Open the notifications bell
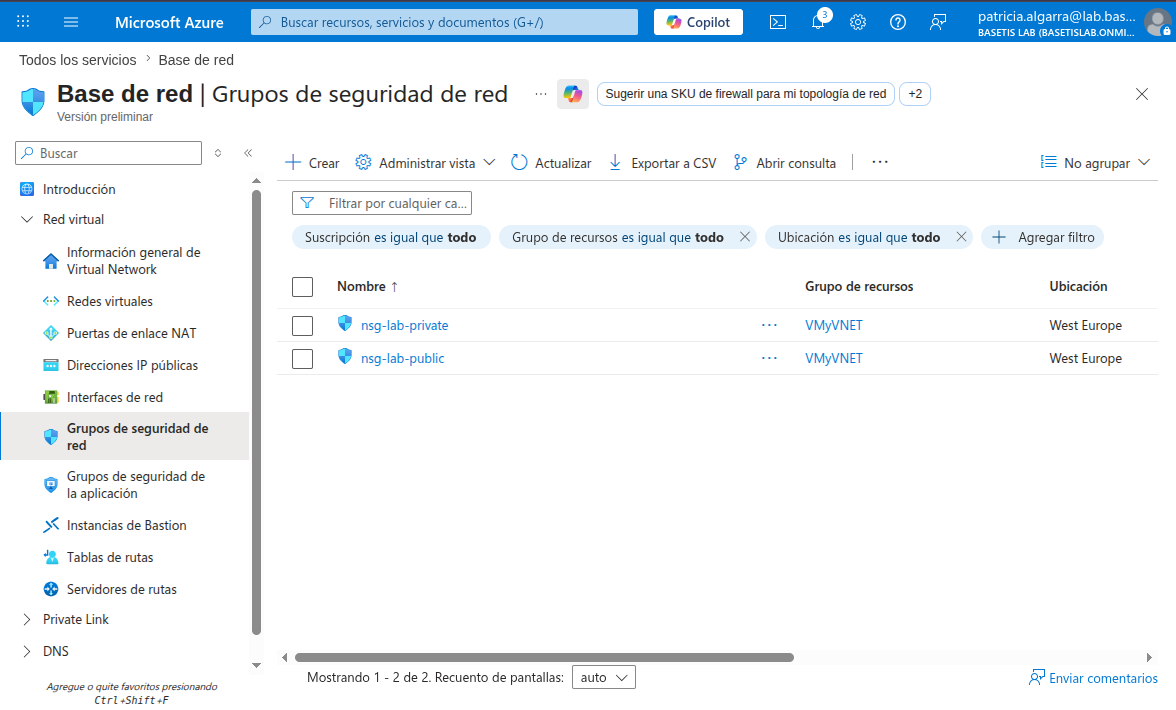 [818, 22]
